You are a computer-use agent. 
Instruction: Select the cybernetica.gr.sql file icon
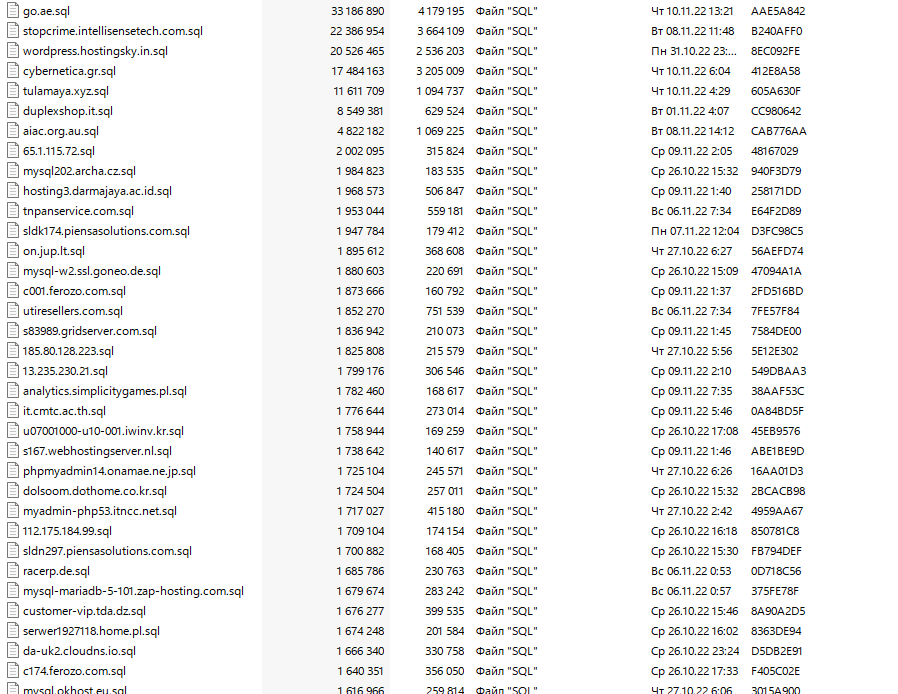click(x=13, y=71)
